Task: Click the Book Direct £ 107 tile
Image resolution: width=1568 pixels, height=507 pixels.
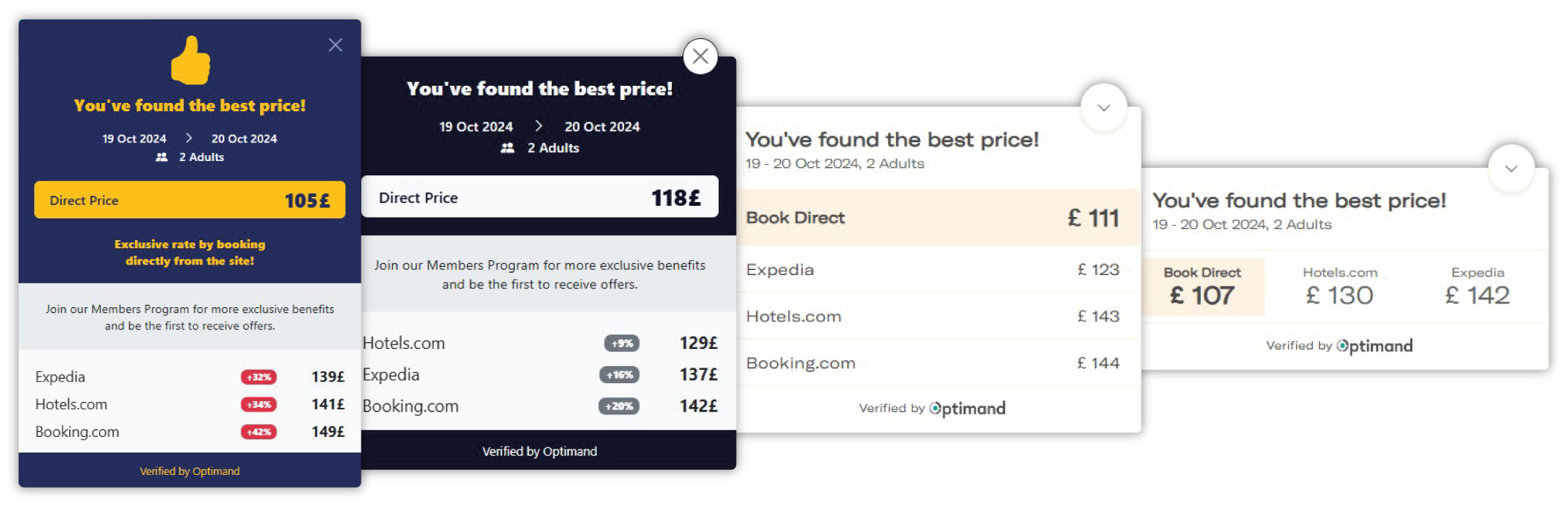Action: pyautogui.click(x=1202, y=287)
